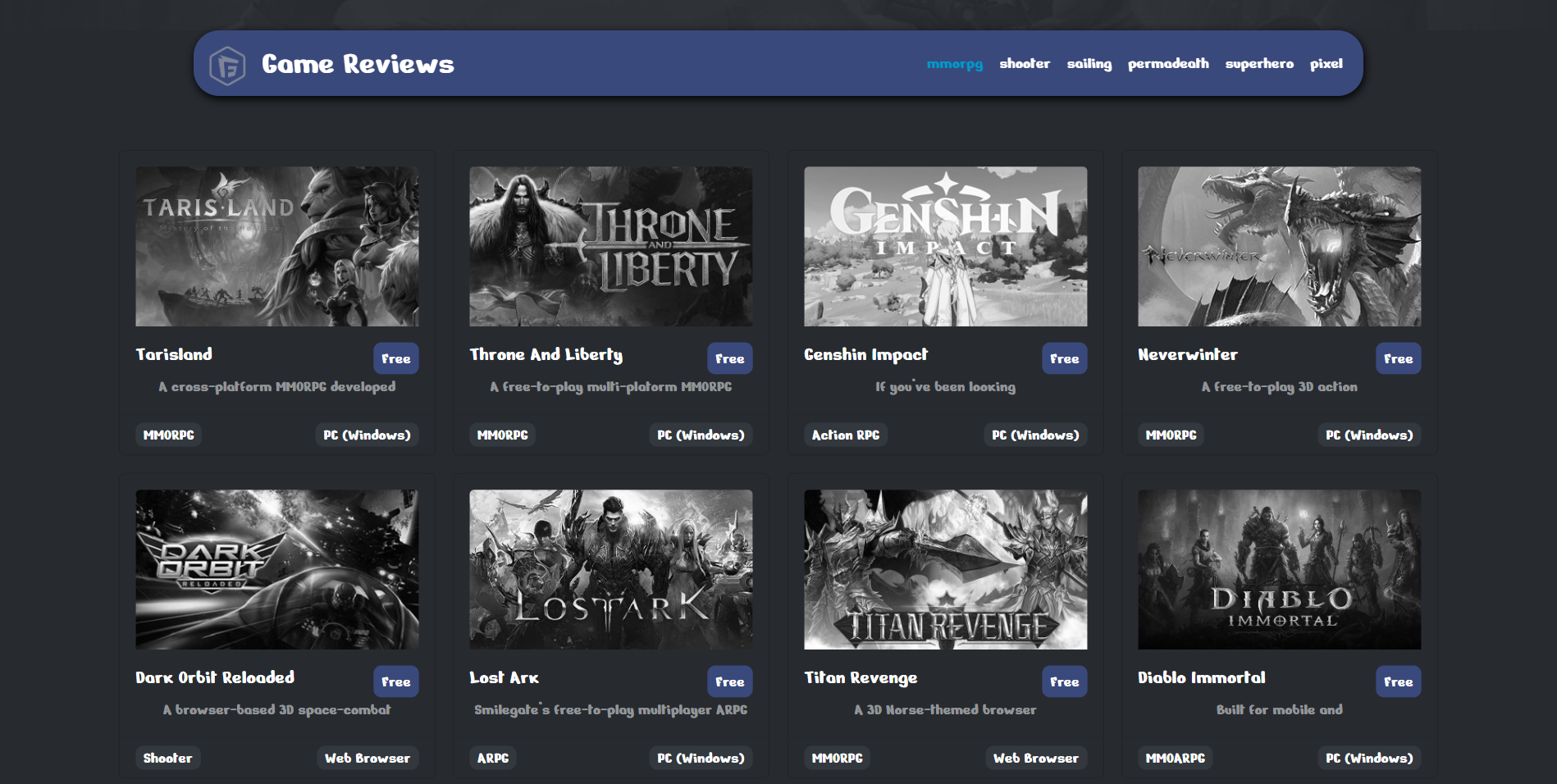Open the Tarisland cover image
Image resolution: width=1557 pixels, height=784 pixels.
[x=277, y=247]
